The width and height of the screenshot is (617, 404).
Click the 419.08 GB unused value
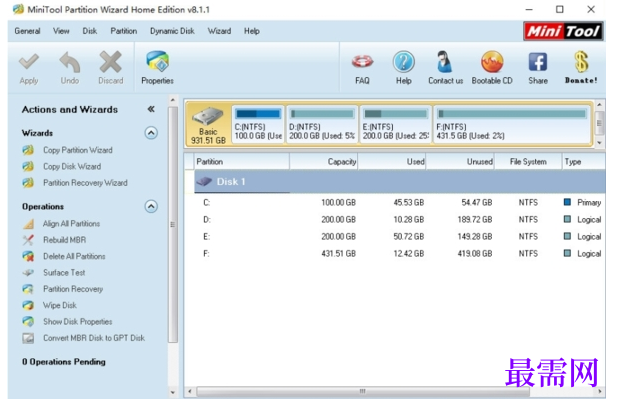pos(475,254)
